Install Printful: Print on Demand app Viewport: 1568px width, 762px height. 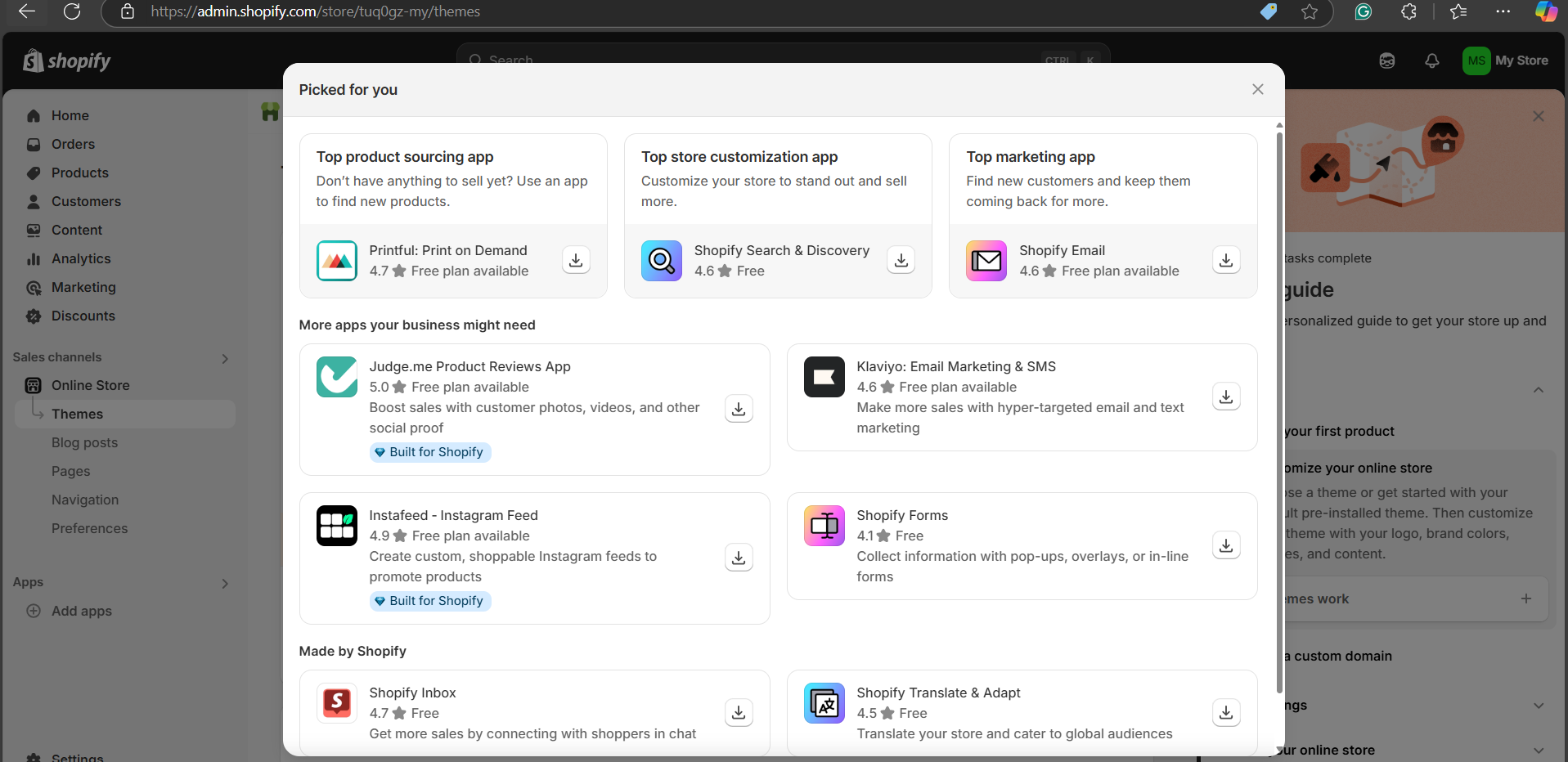coord(576,260)
